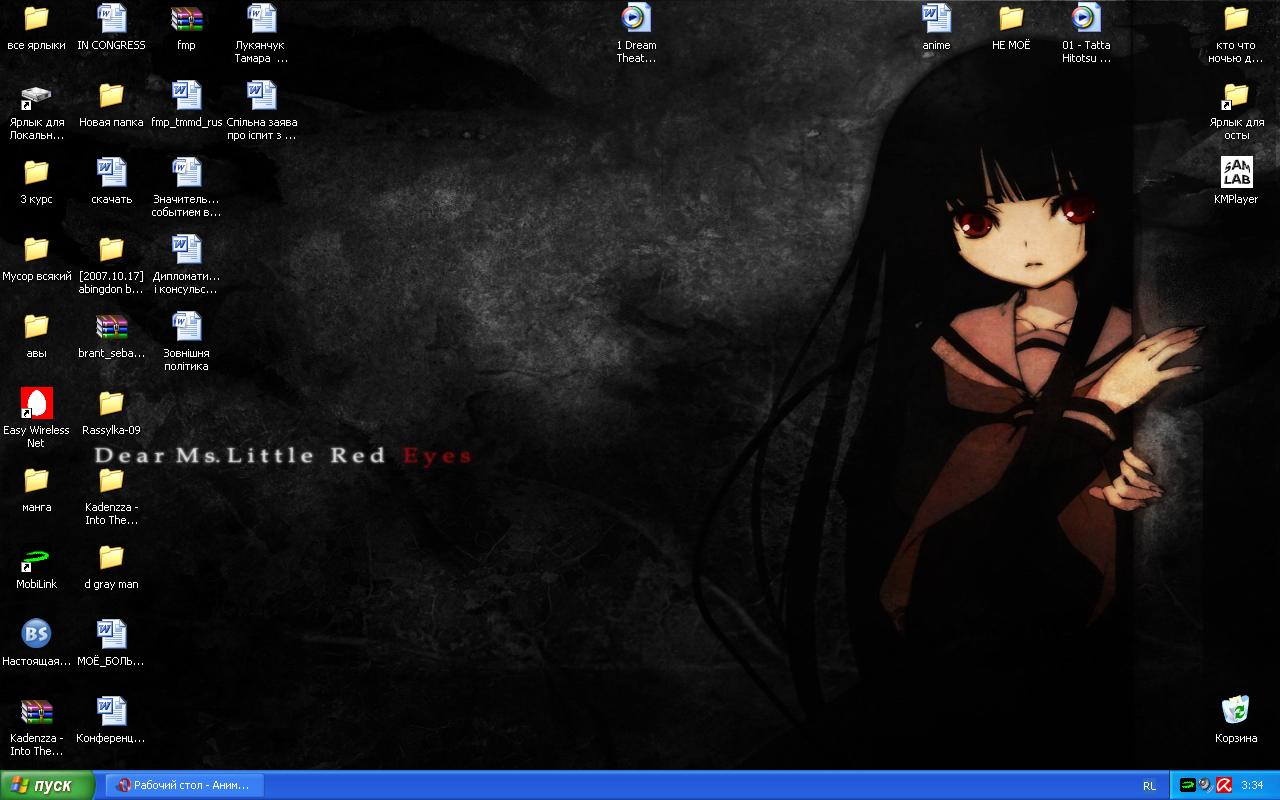Screen dimensions: 1280x800
Task: Select the '3 курс' folder
Action: [36, 172]
